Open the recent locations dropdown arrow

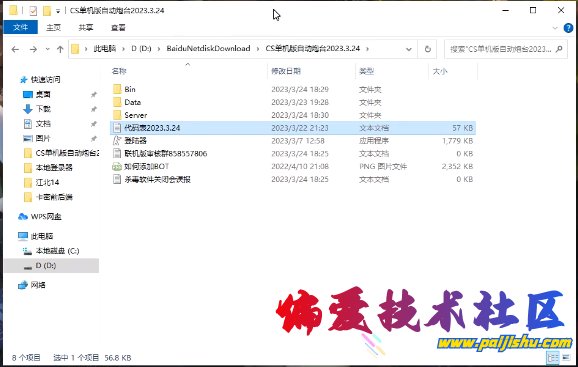tap(47, 49)
